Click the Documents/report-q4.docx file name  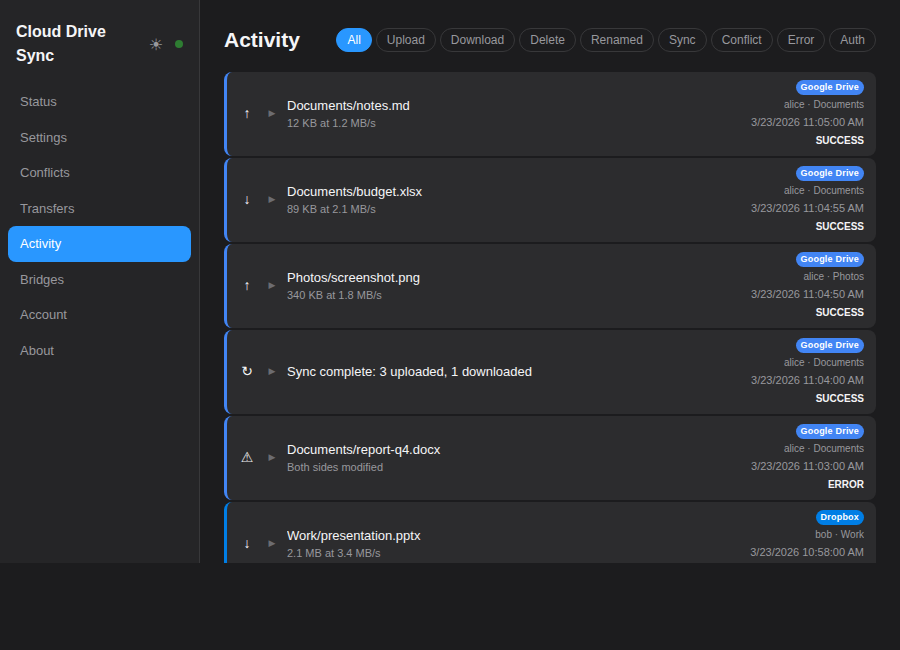(363, 450)
